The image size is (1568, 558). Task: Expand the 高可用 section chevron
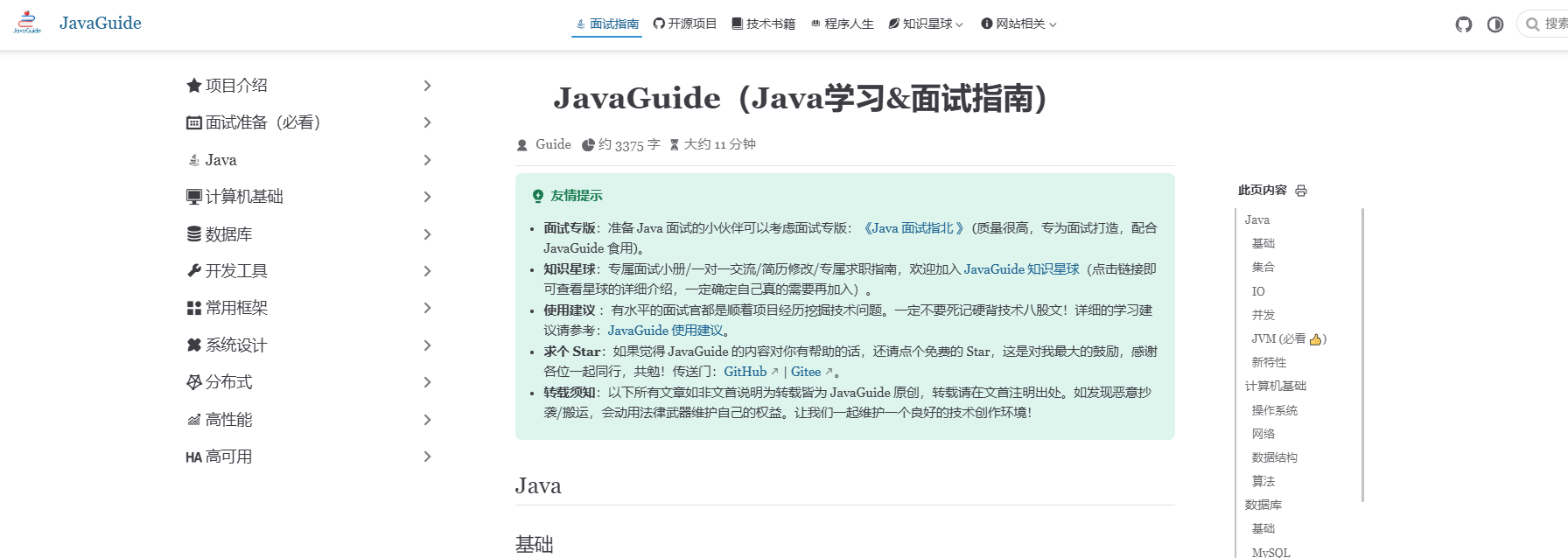[427, 457]
